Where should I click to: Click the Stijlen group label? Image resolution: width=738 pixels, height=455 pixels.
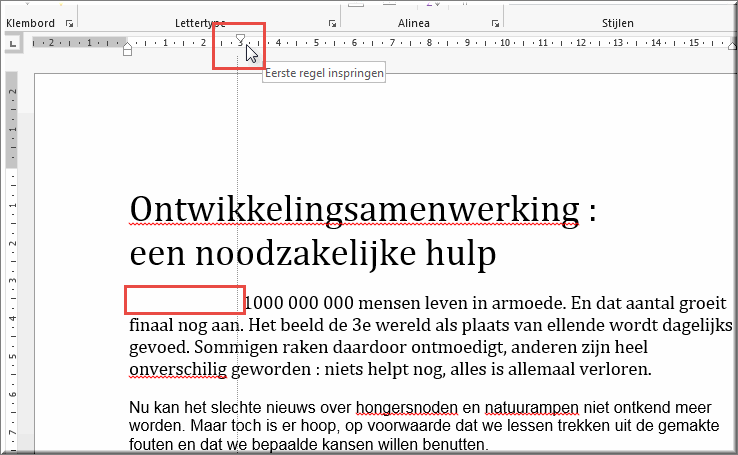tap(618, 23)
